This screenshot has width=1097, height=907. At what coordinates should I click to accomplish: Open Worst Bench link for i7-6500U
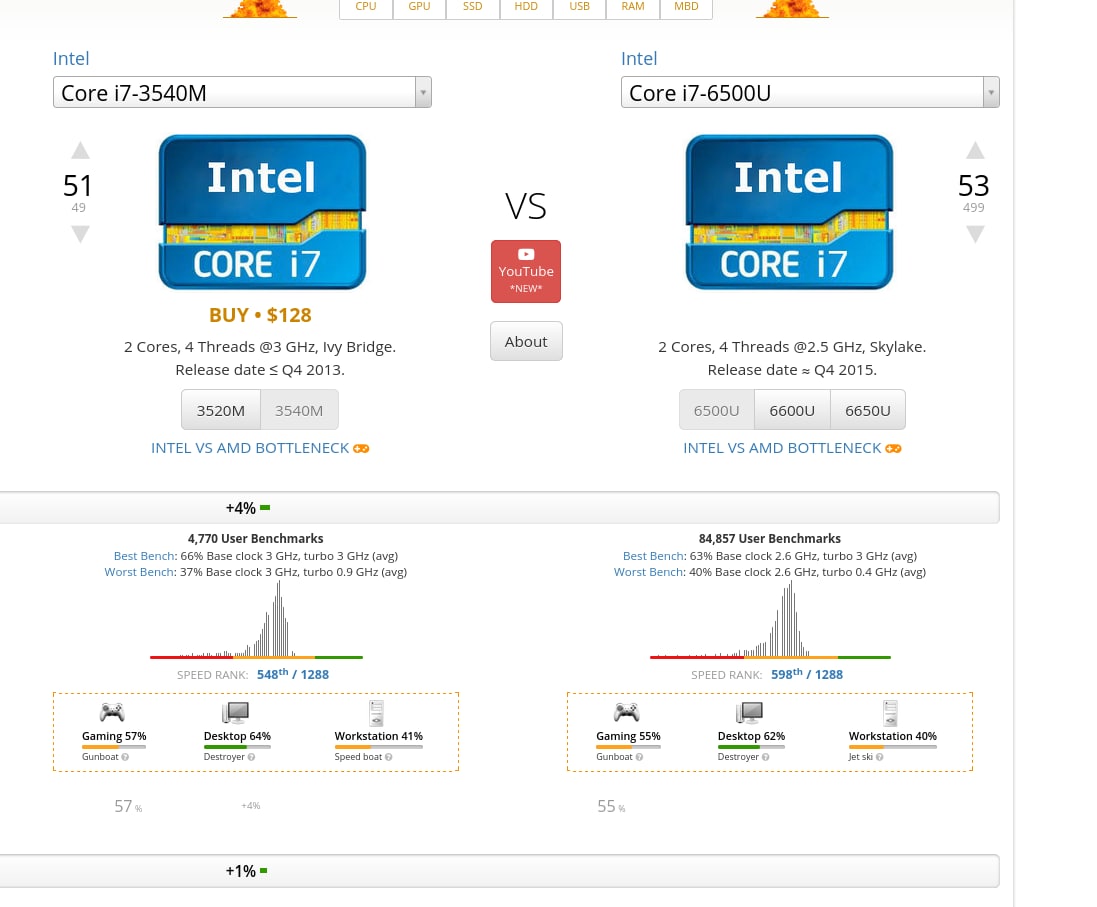point(649,572)
